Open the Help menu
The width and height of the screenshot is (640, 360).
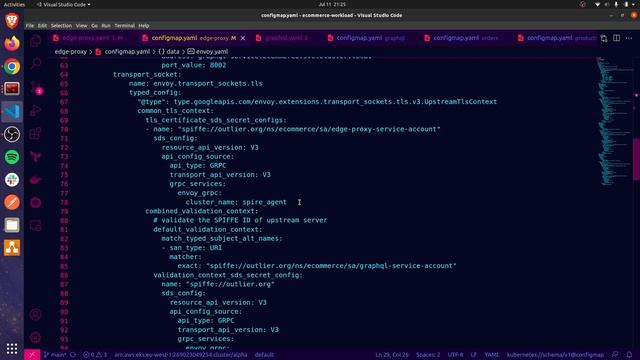[144, 26]
